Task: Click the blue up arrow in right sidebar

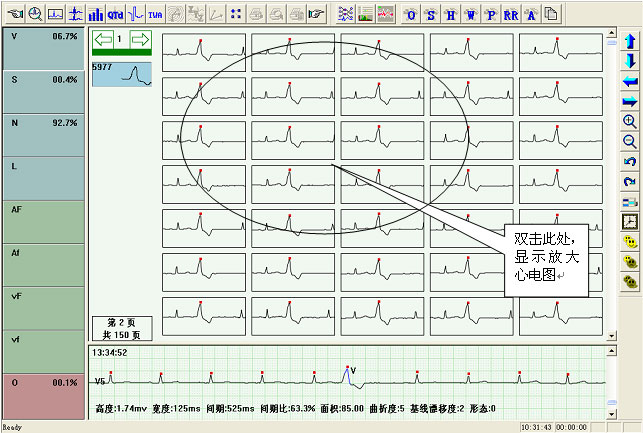Action: (x=630, y=42)
